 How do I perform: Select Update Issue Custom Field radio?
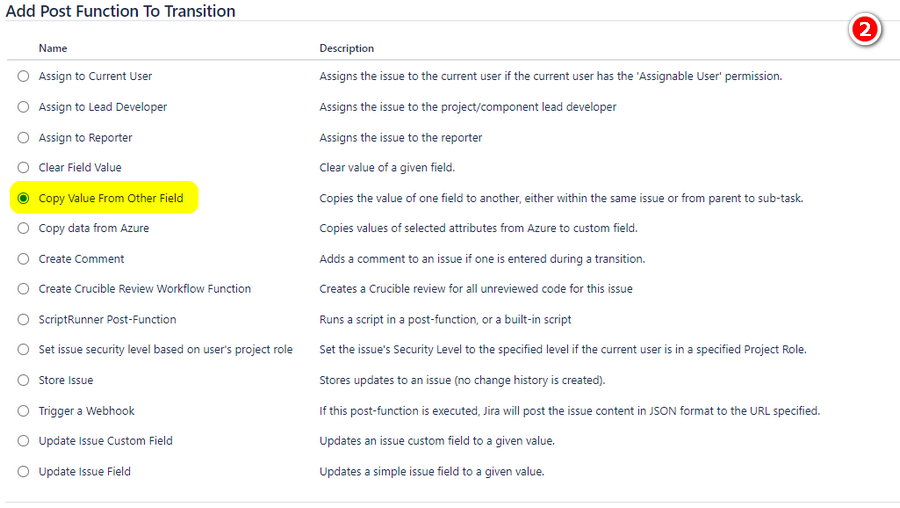pyautogui.click(x=23, y=441)
